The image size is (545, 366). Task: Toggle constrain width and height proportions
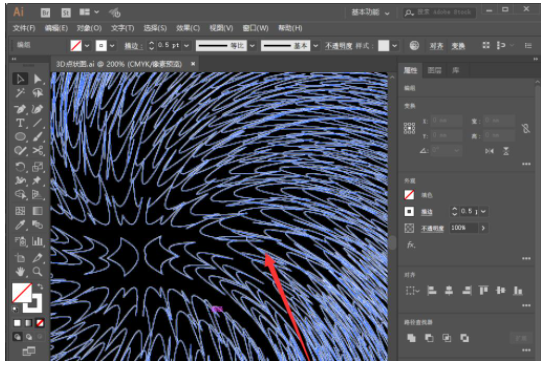[526, 128]
